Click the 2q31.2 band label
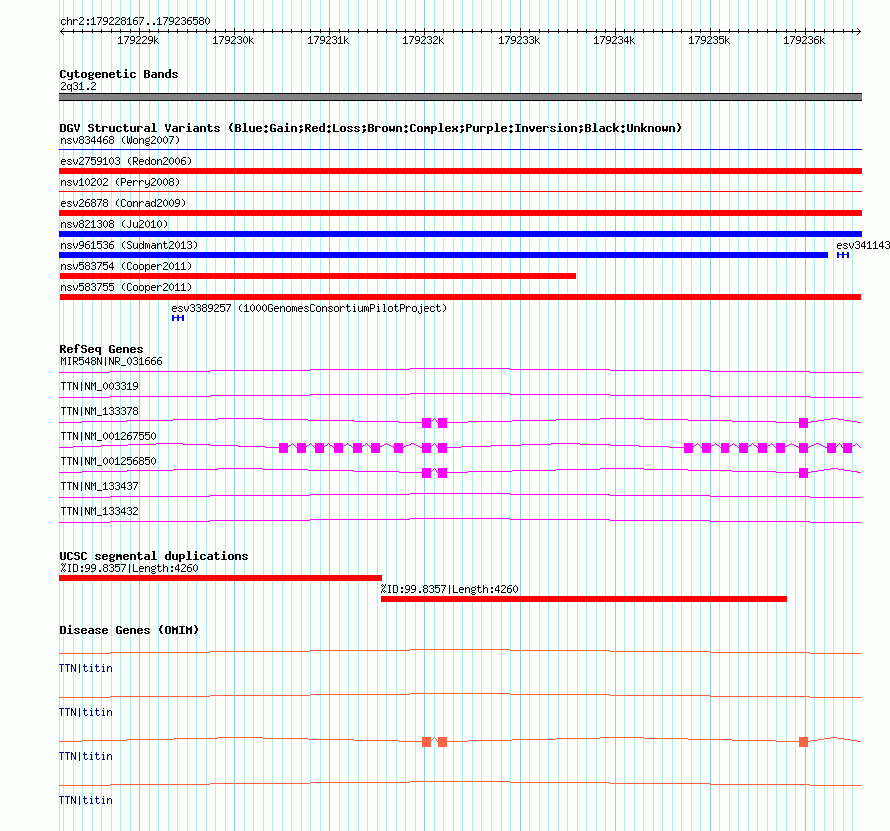The image size is (890, 831). (78, 86)
